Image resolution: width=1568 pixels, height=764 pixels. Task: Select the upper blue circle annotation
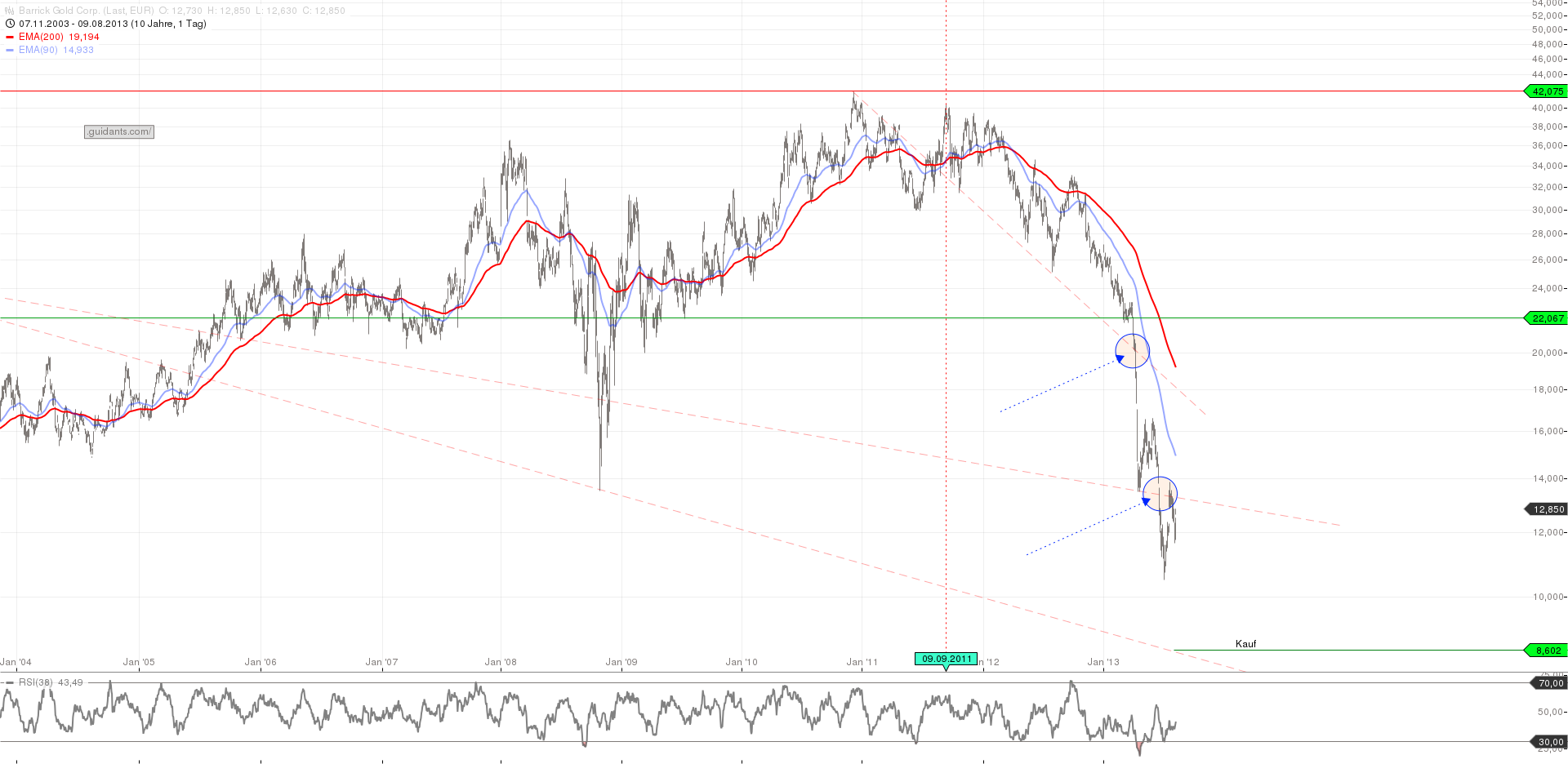[1134, 350]
